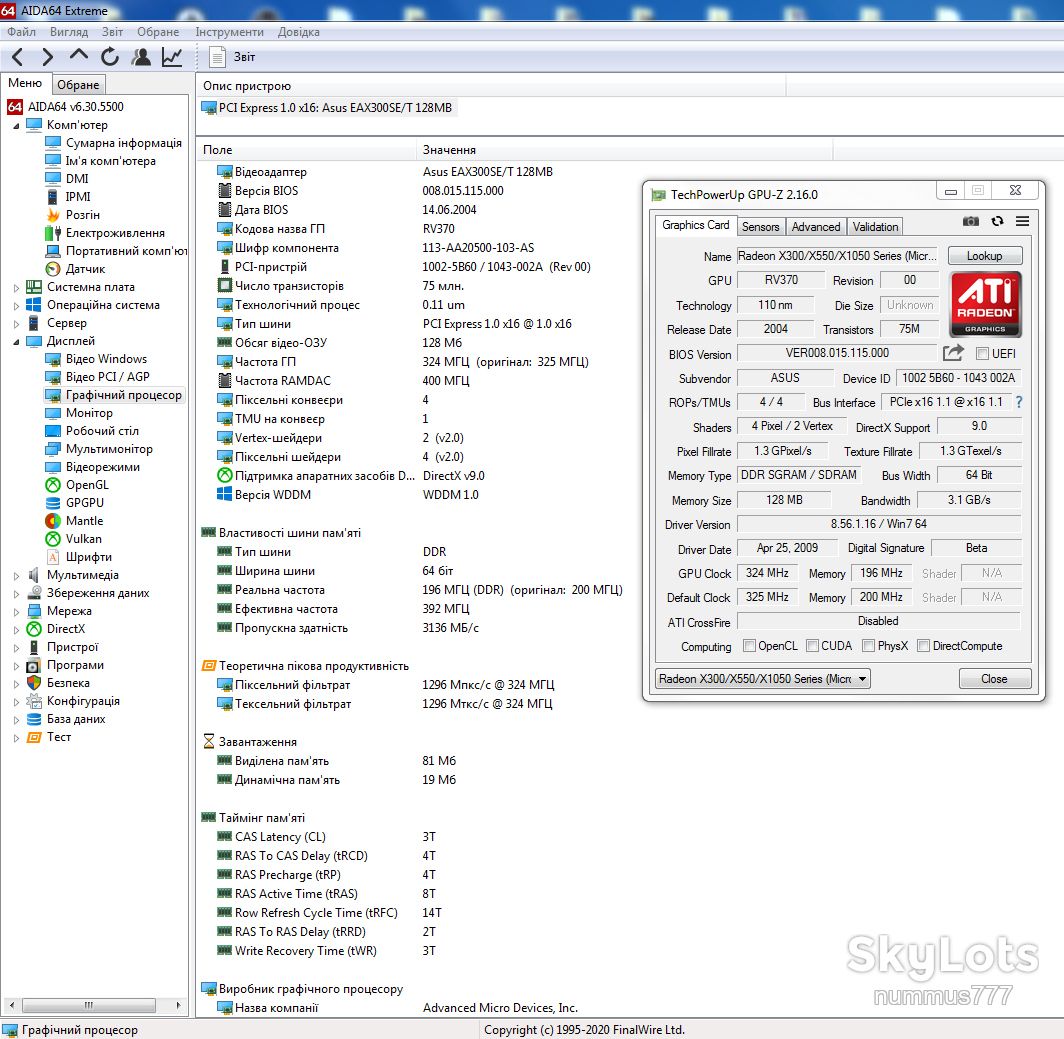Toggle the UEFI checkbox in GPU-Z

click(x=981, y=354)
